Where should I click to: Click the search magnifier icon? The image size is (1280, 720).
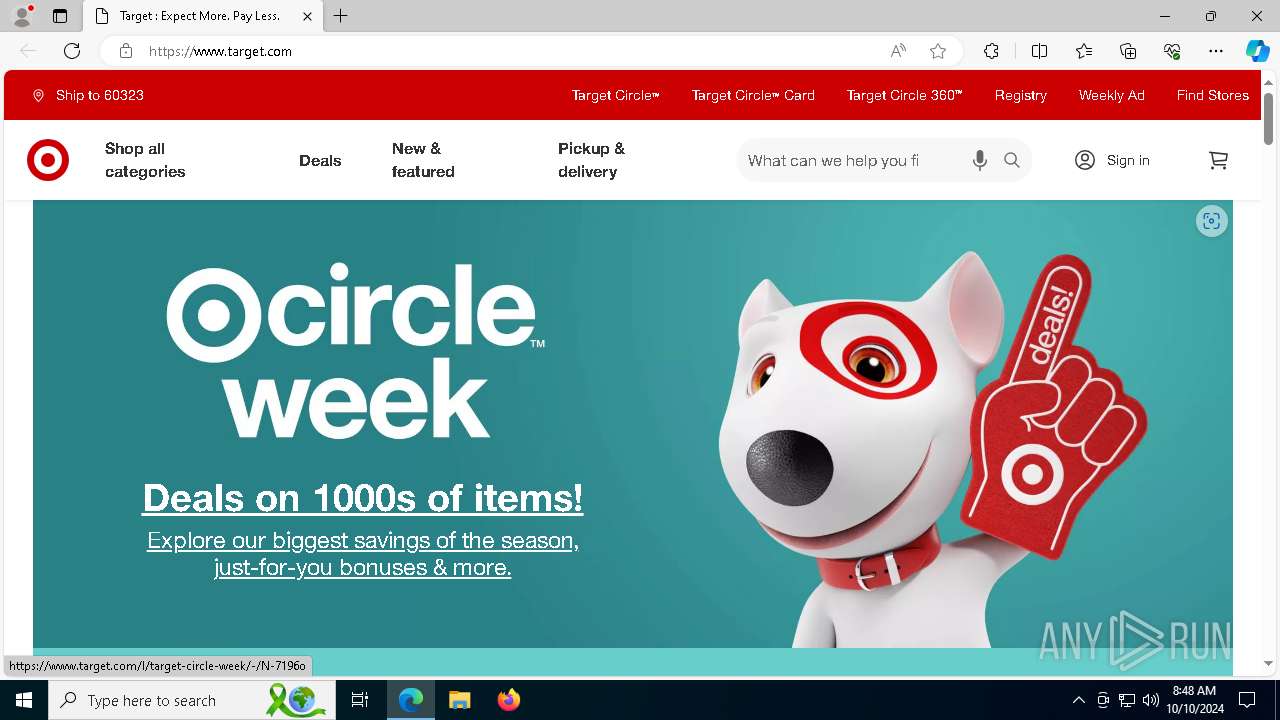pos(1012,160)
